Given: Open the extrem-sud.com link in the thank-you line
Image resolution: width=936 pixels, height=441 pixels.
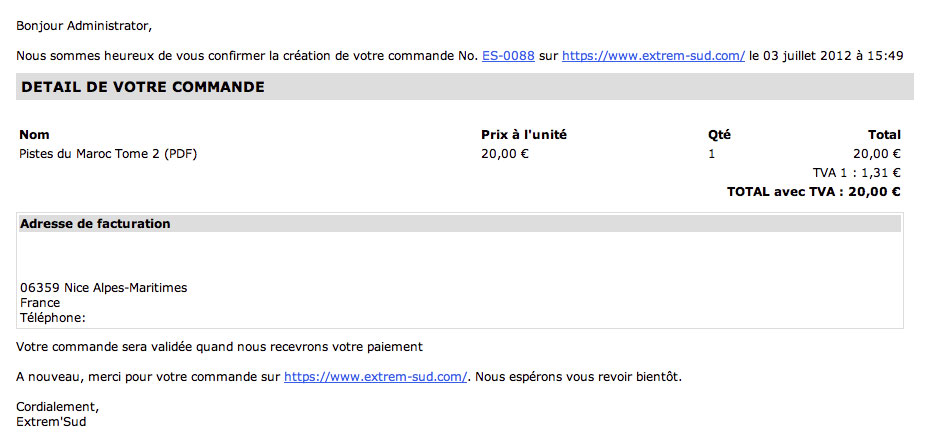Looking at the screenshot, I should pos(375,377).
